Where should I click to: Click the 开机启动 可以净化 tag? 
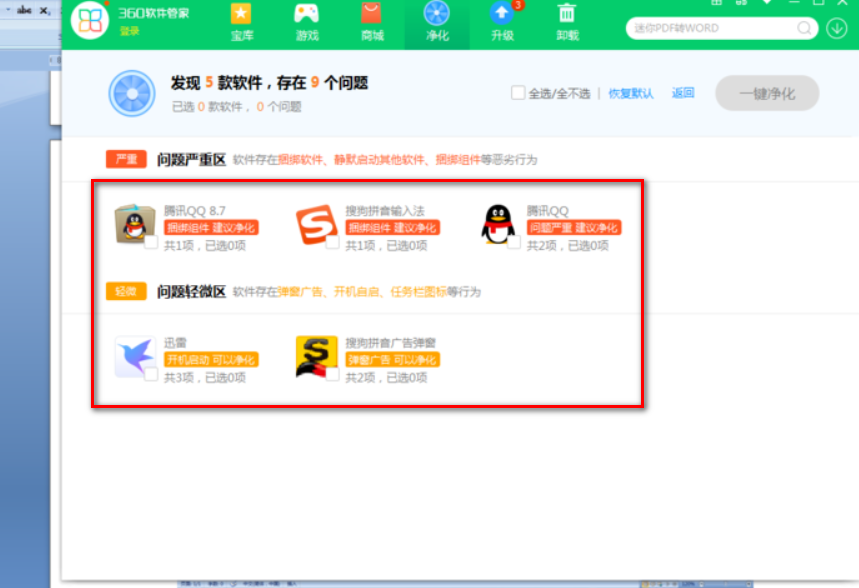click(x=211, y=359)
